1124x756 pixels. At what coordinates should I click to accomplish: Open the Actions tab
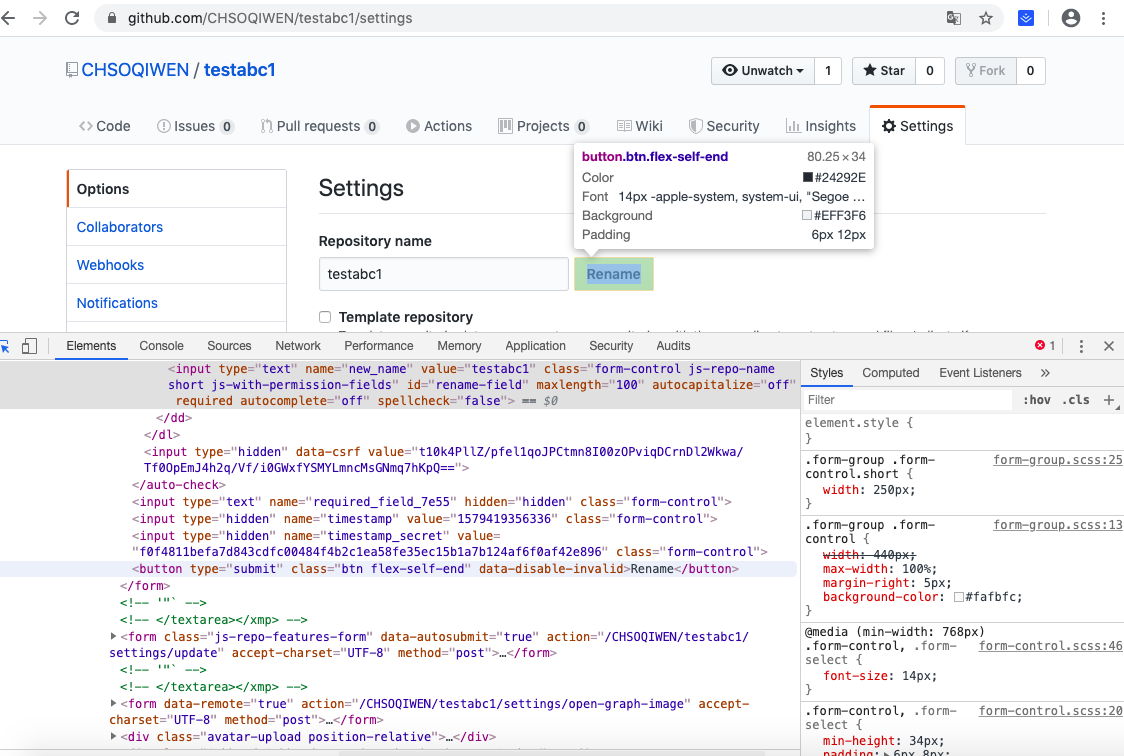(x=439, y=126)
